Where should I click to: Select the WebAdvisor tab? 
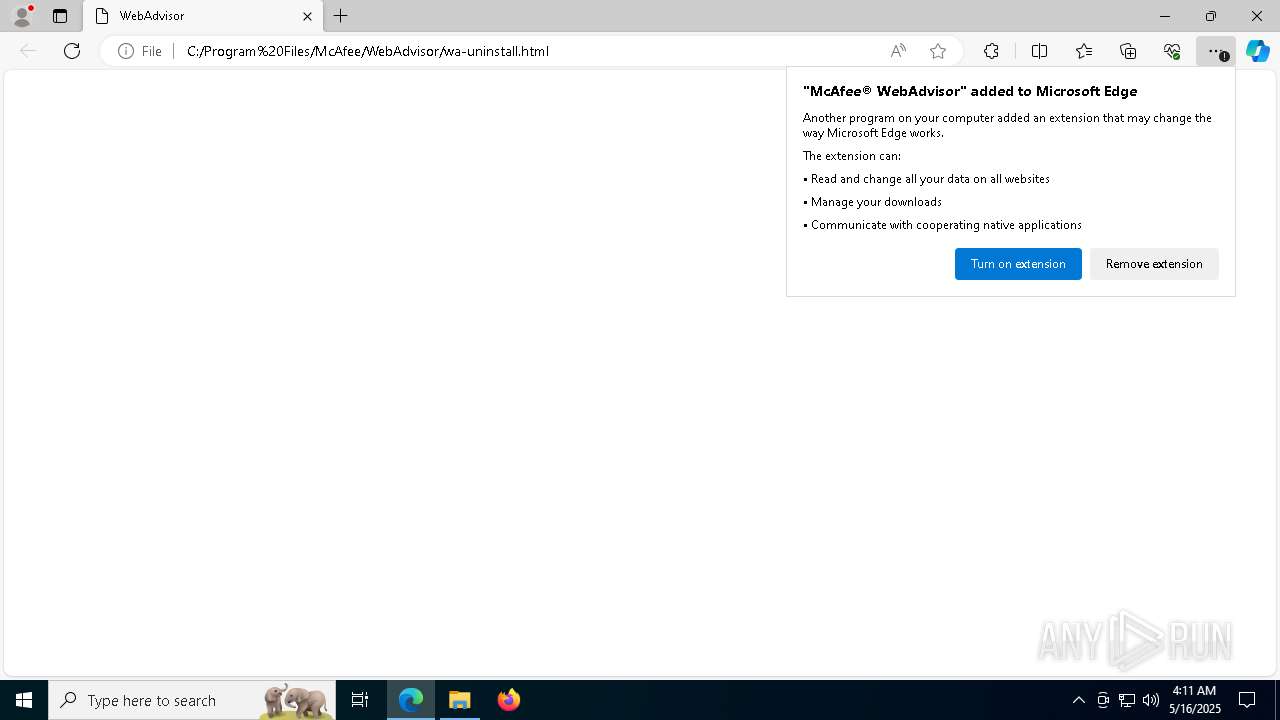(203, 16)
